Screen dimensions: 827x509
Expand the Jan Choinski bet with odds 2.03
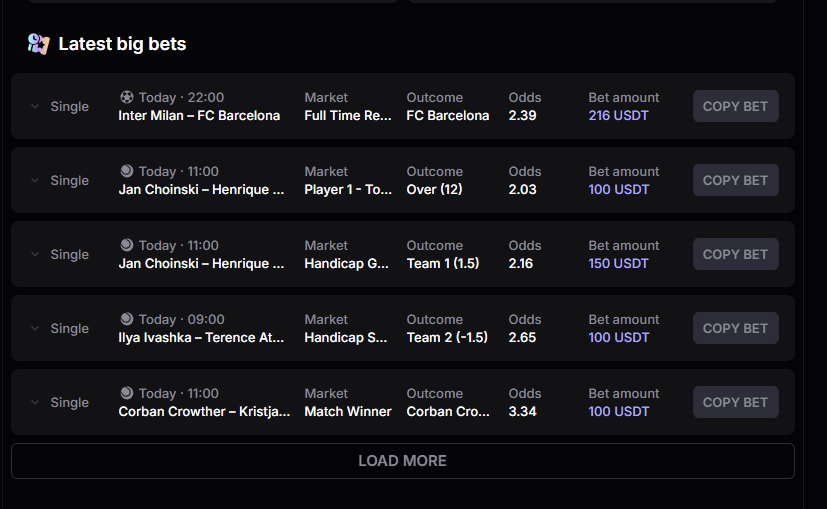[35, 181]
